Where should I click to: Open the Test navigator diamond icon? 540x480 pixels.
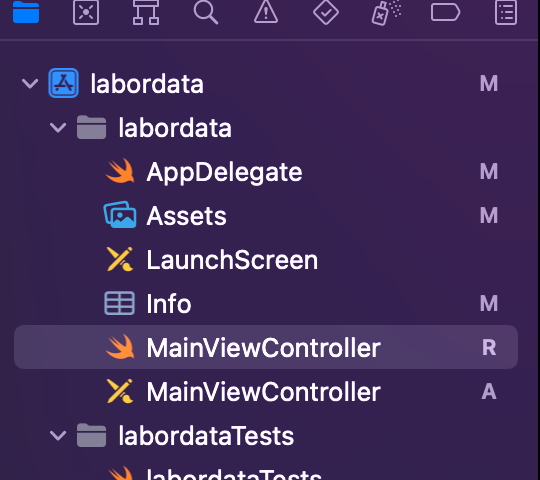point(325,12)
